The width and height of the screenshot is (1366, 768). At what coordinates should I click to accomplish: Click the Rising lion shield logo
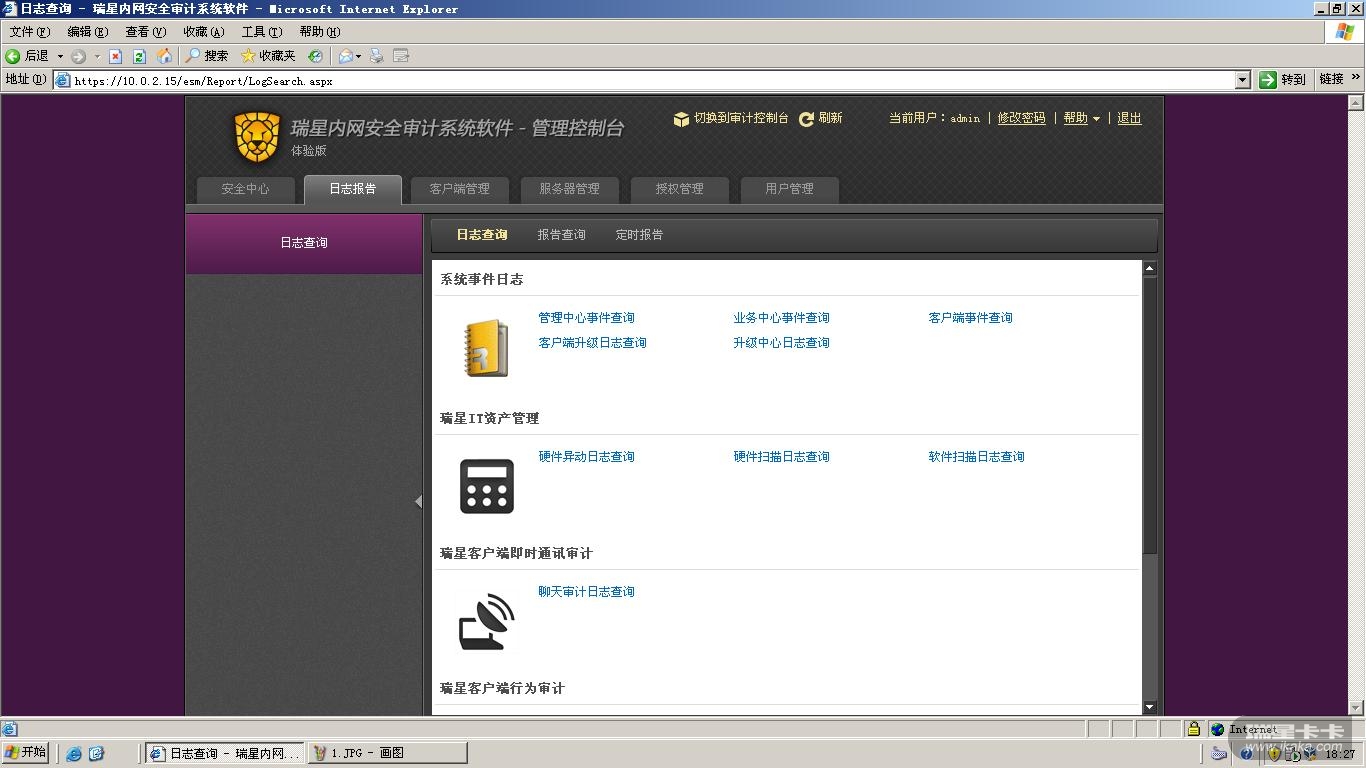click(256, 136)
